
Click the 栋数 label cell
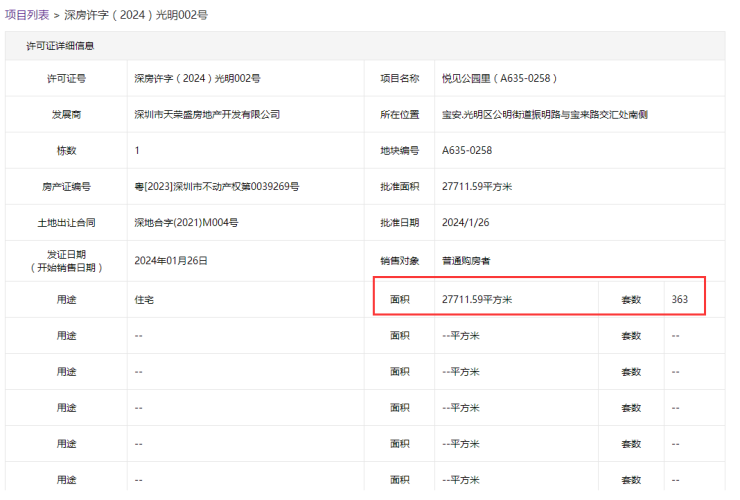point(67,150)
